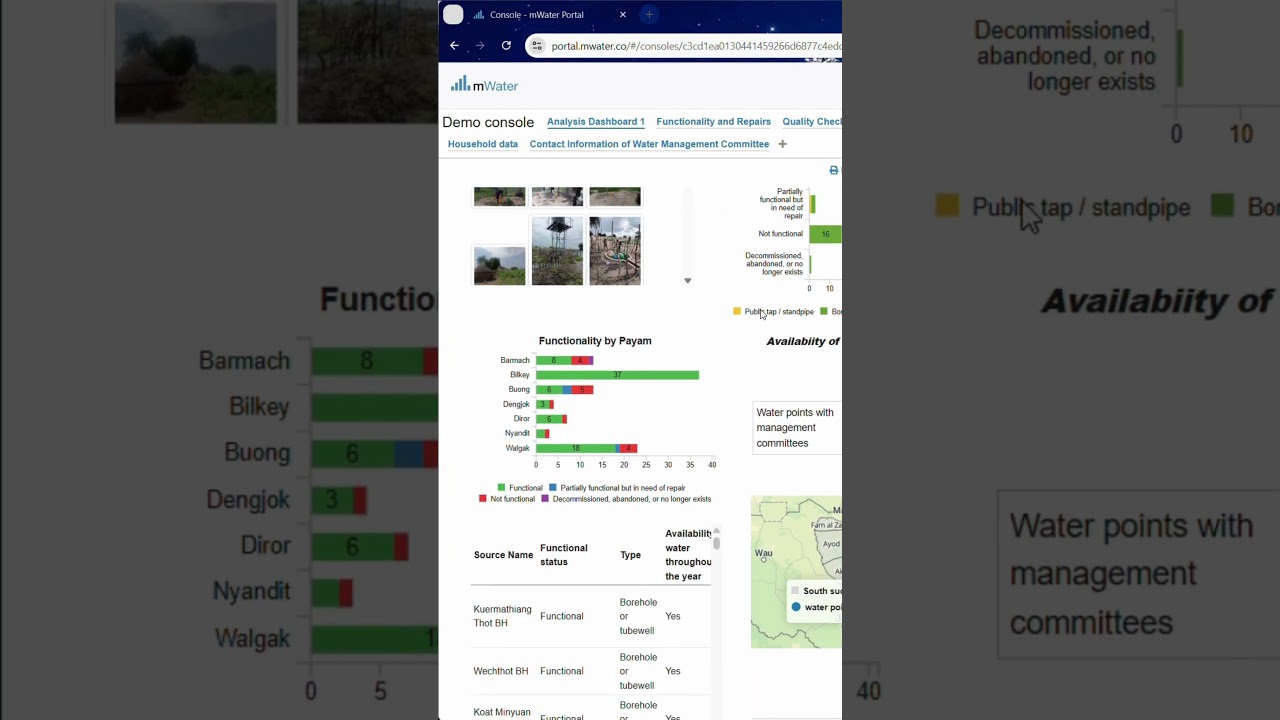Click the green Borehole legend swatch
The height and width of the screenshot is (720, 1280).
824,312
